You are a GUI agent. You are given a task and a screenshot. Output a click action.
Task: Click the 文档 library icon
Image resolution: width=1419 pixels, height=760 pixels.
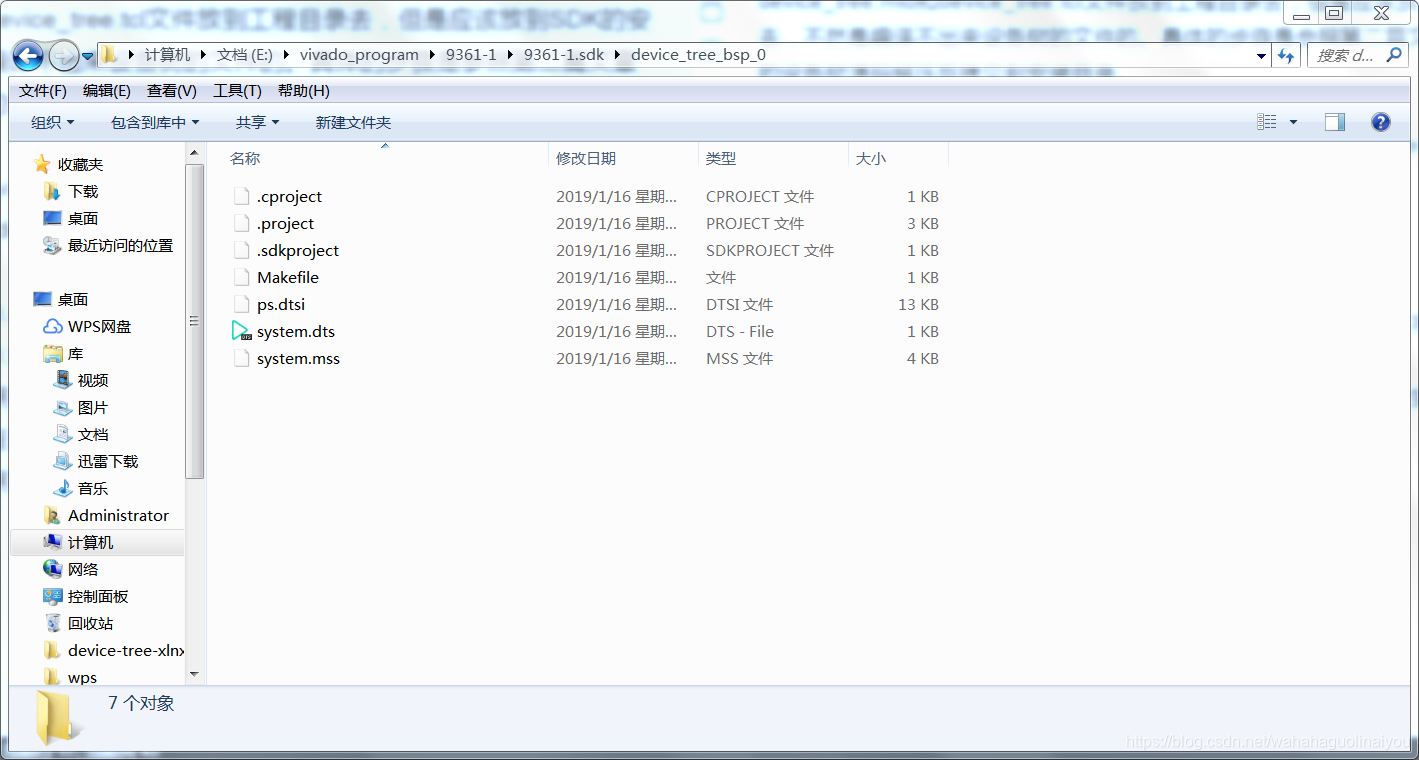point(63,434)
